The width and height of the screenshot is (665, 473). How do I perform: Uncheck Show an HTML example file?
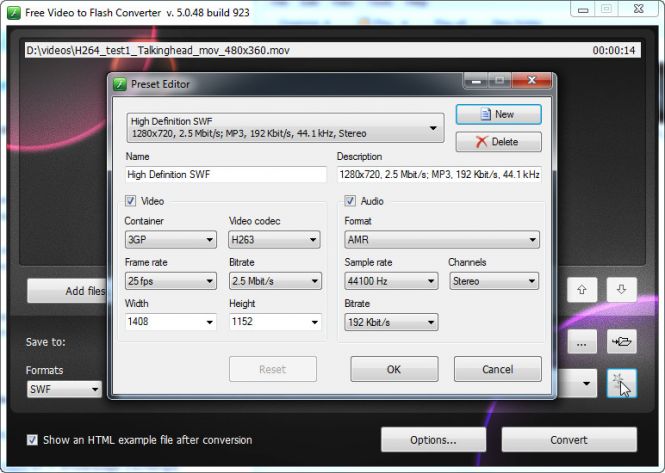(x=33, y=440)
